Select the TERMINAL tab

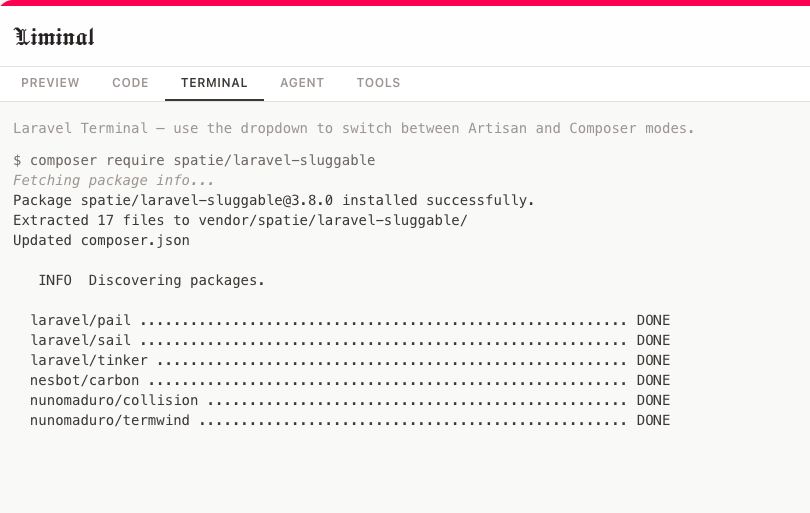point(214,83)
